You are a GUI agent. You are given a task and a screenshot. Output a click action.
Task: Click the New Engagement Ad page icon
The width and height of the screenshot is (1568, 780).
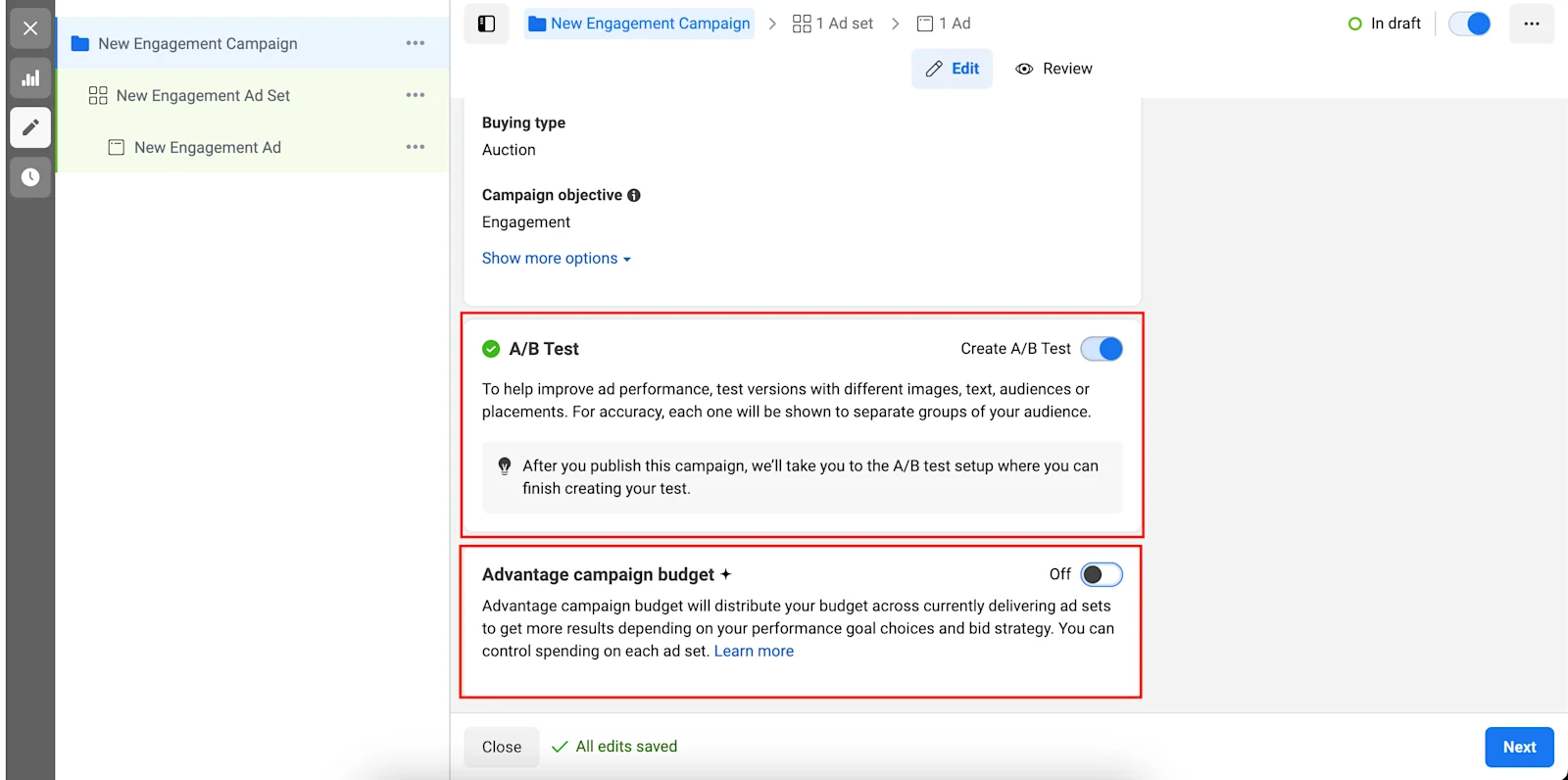pos(116,147)
